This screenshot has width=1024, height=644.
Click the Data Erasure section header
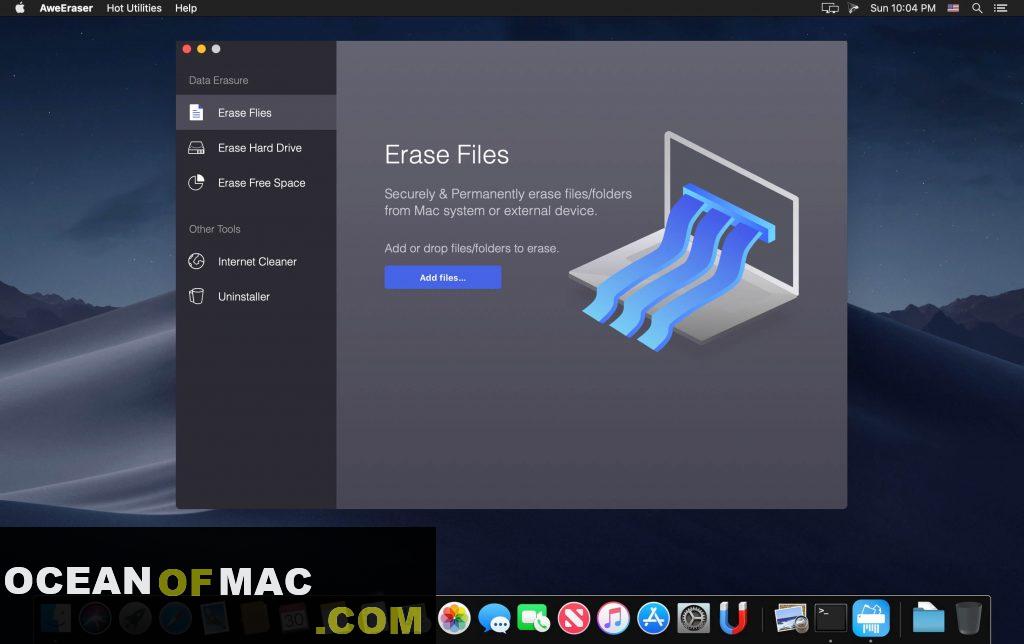tap(218, 80)
